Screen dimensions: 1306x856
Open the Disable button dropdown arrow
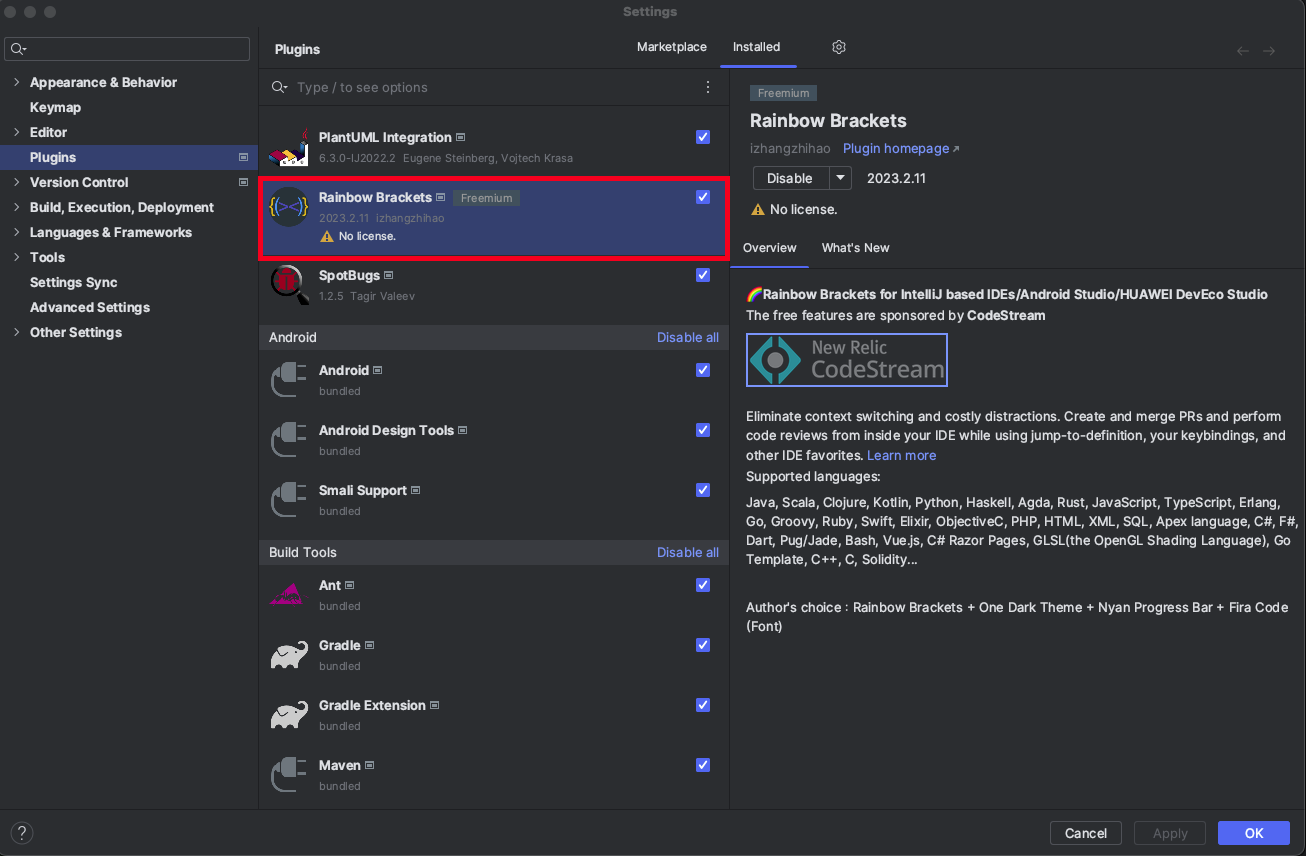coord(840,178)
